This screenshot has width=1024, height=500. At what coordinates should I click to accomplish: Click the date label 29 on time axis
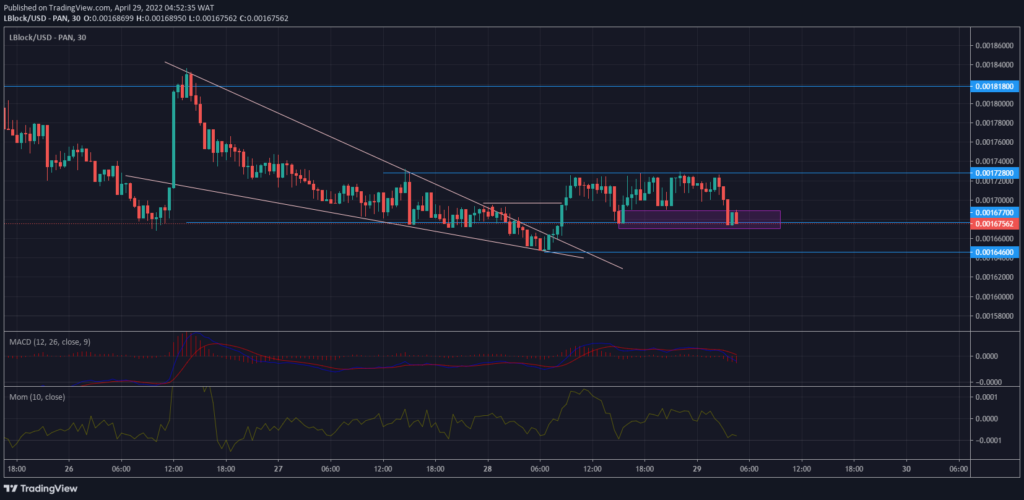click(x=697, y=469)
